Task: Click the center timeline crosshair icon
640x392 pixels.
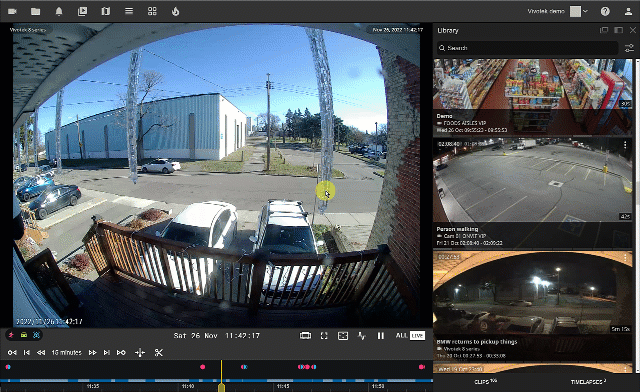Action: [140, 352]
